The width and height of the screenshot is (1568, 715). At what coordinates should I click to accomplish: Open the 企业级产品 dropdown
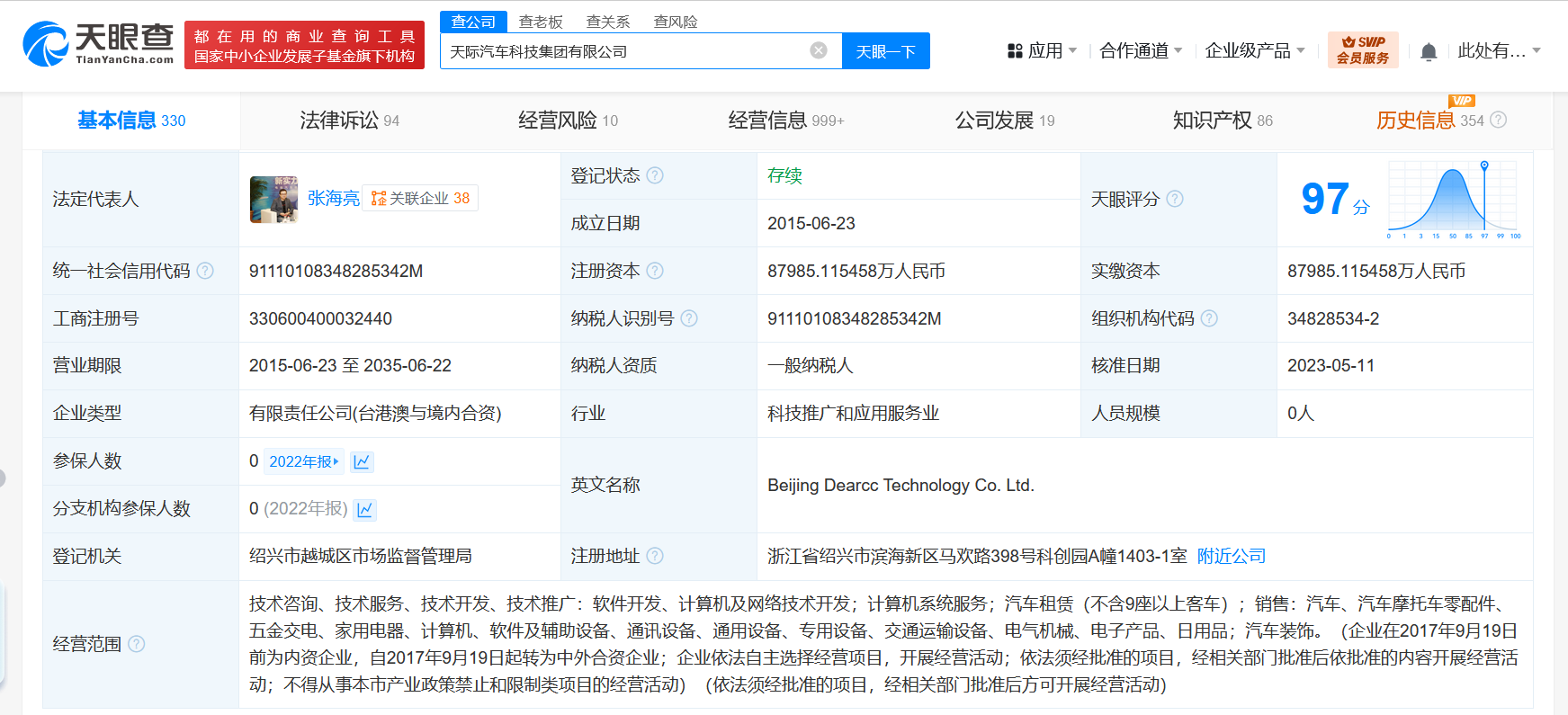coord(1254,51)
